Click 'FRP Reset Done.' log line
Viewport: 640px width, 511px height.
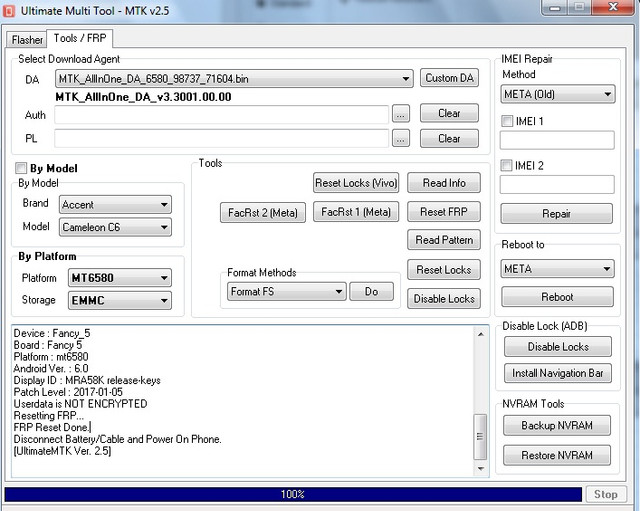pos(52,427)
